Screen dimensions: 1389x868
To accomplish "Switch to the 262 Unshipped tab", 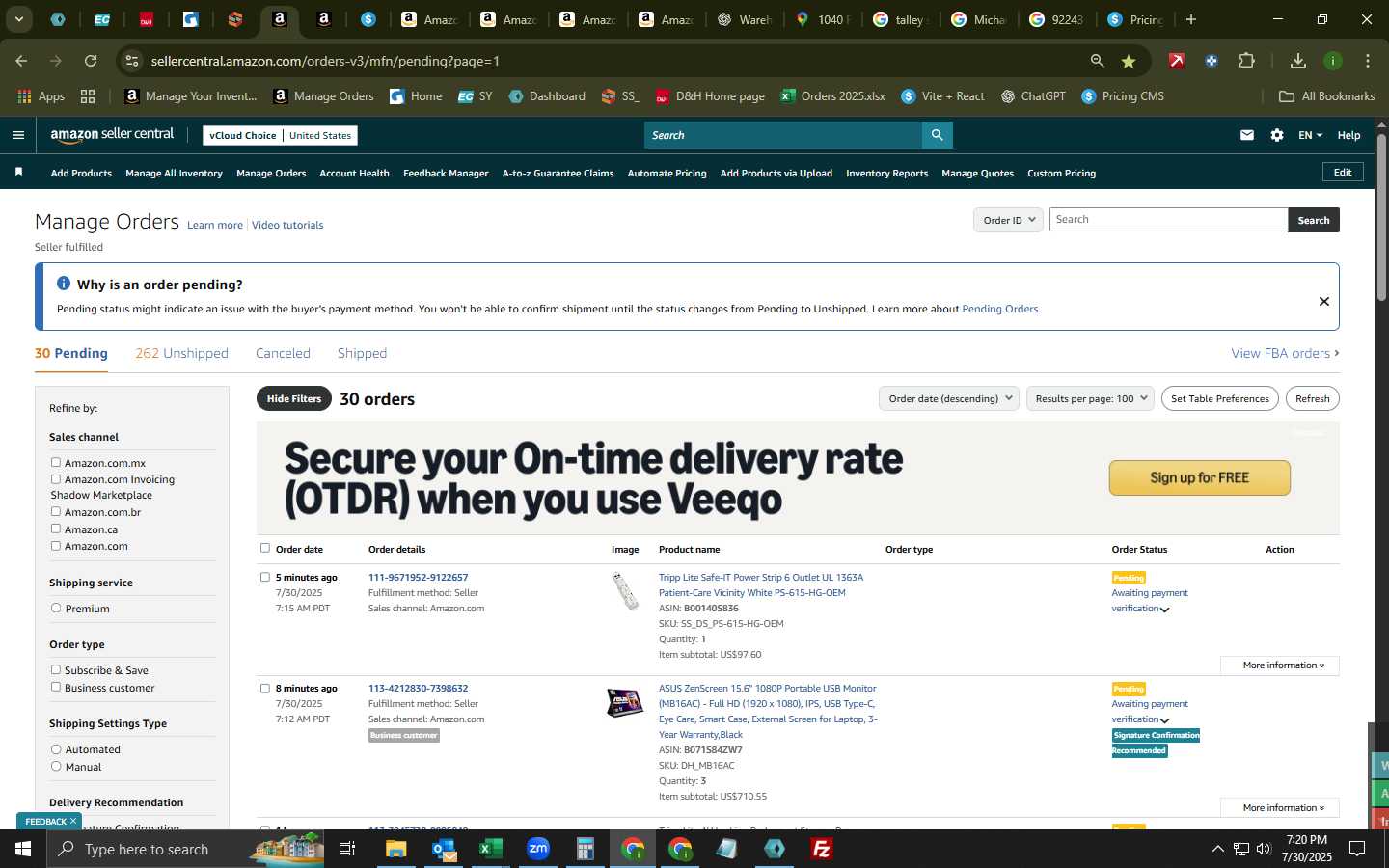I will tap(181, 353).
